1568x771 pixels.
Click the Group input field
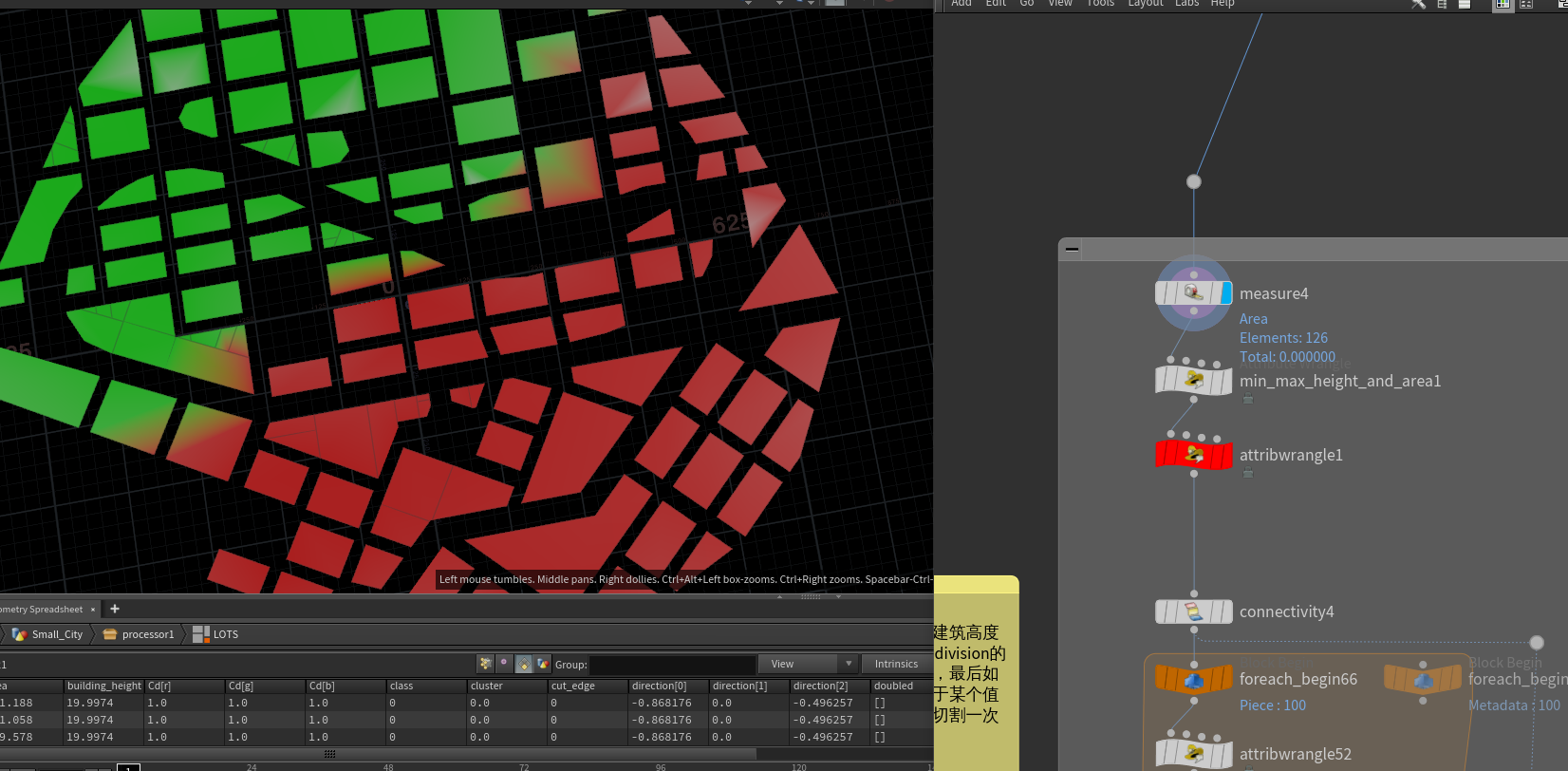click(x=672, y=665)
